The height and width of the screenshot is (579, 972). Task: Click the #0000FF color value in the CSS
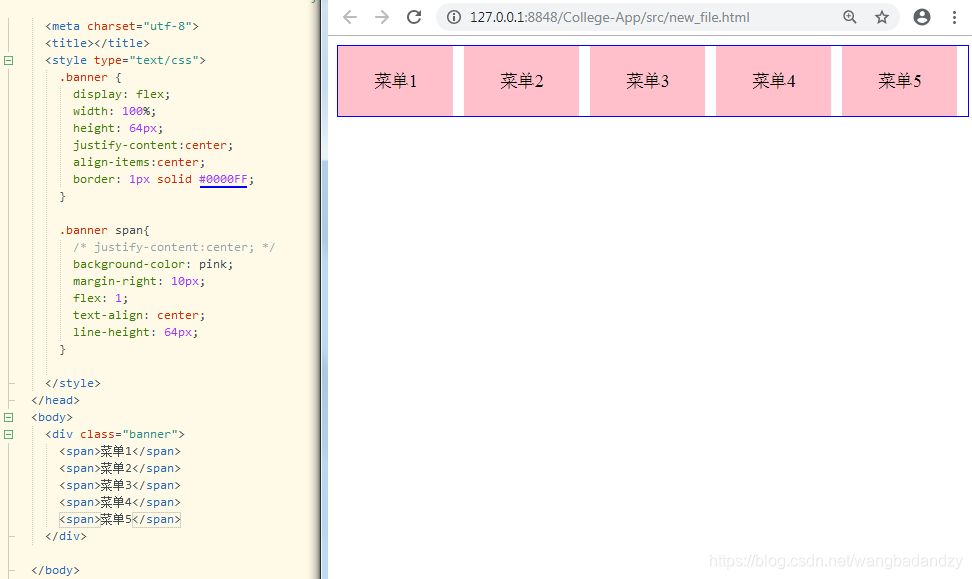click(x=222, y=179)
